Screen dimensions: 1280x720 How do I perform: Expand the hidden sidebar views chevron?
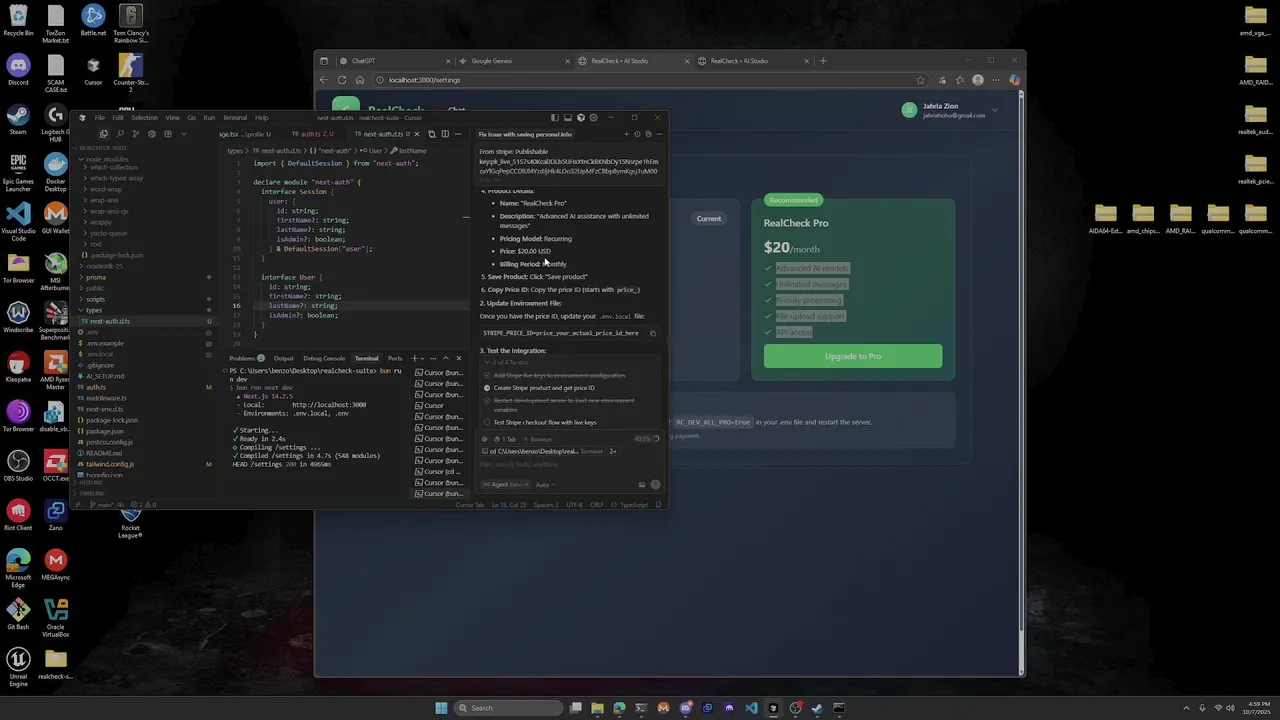pyautogui.click(x=184, y=134)
